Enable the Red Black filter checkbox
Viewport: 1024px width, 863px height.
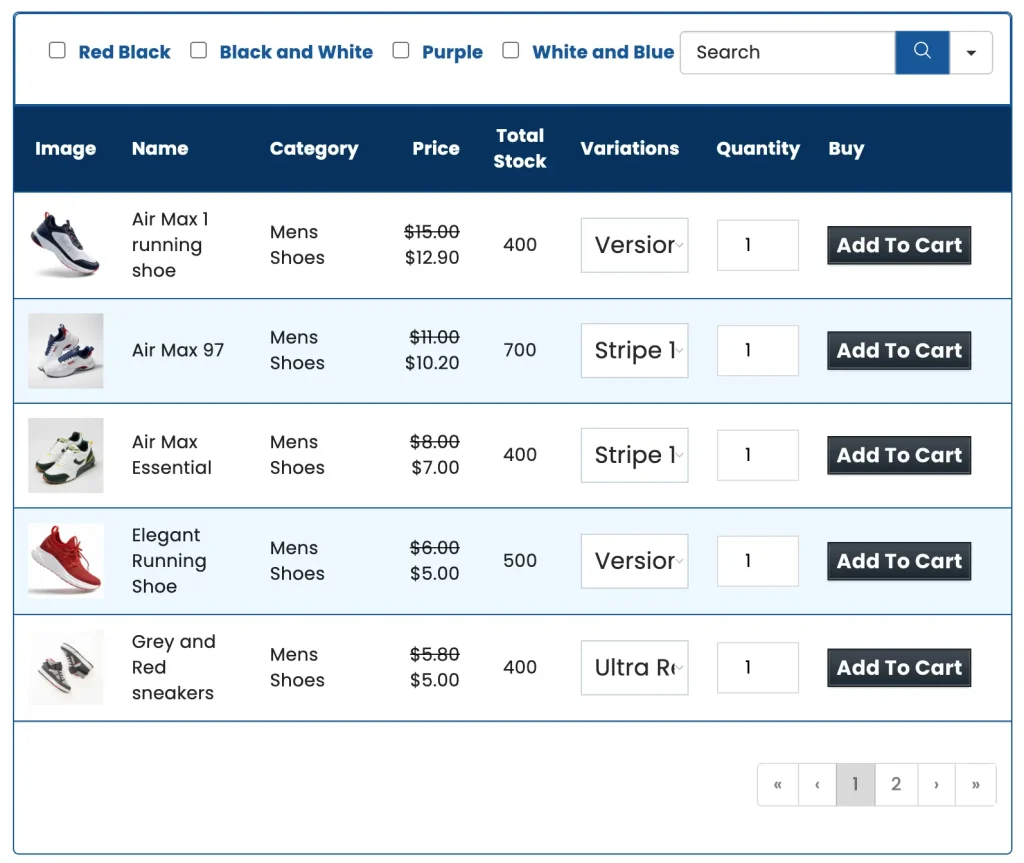[57, 49]
